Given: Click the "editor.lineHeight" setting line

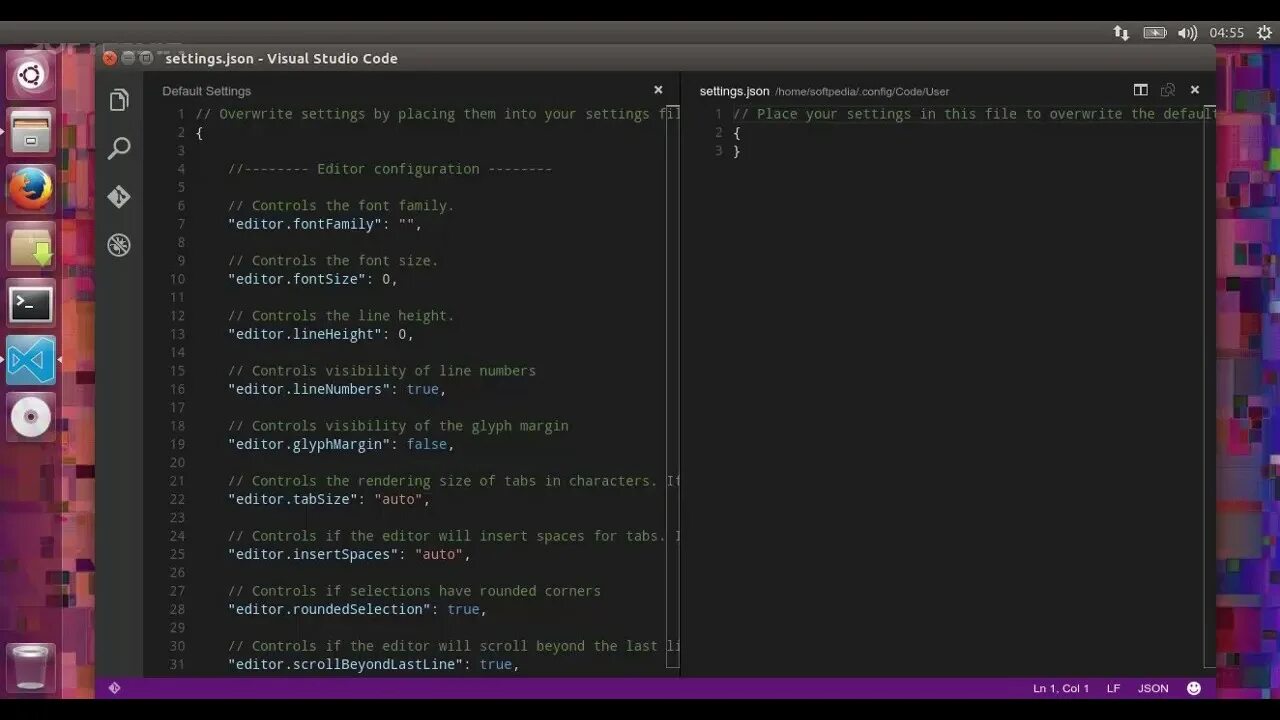Looking at the screenshot, I should coord(321,334).
